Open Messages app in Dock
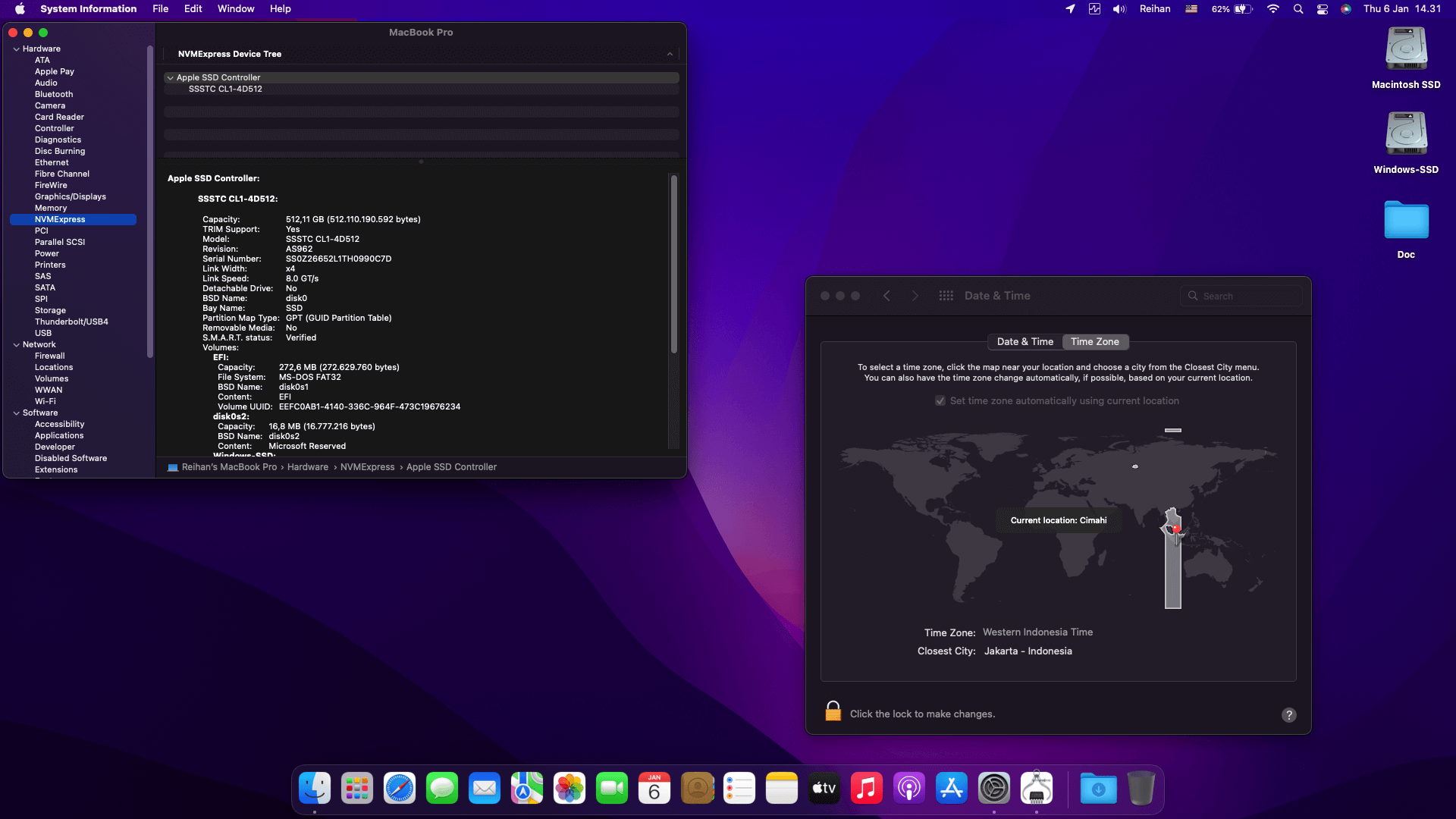Image resolution: width=1456 pixels, height=819 pixels. pyautogui.click(x=442, y=789)
